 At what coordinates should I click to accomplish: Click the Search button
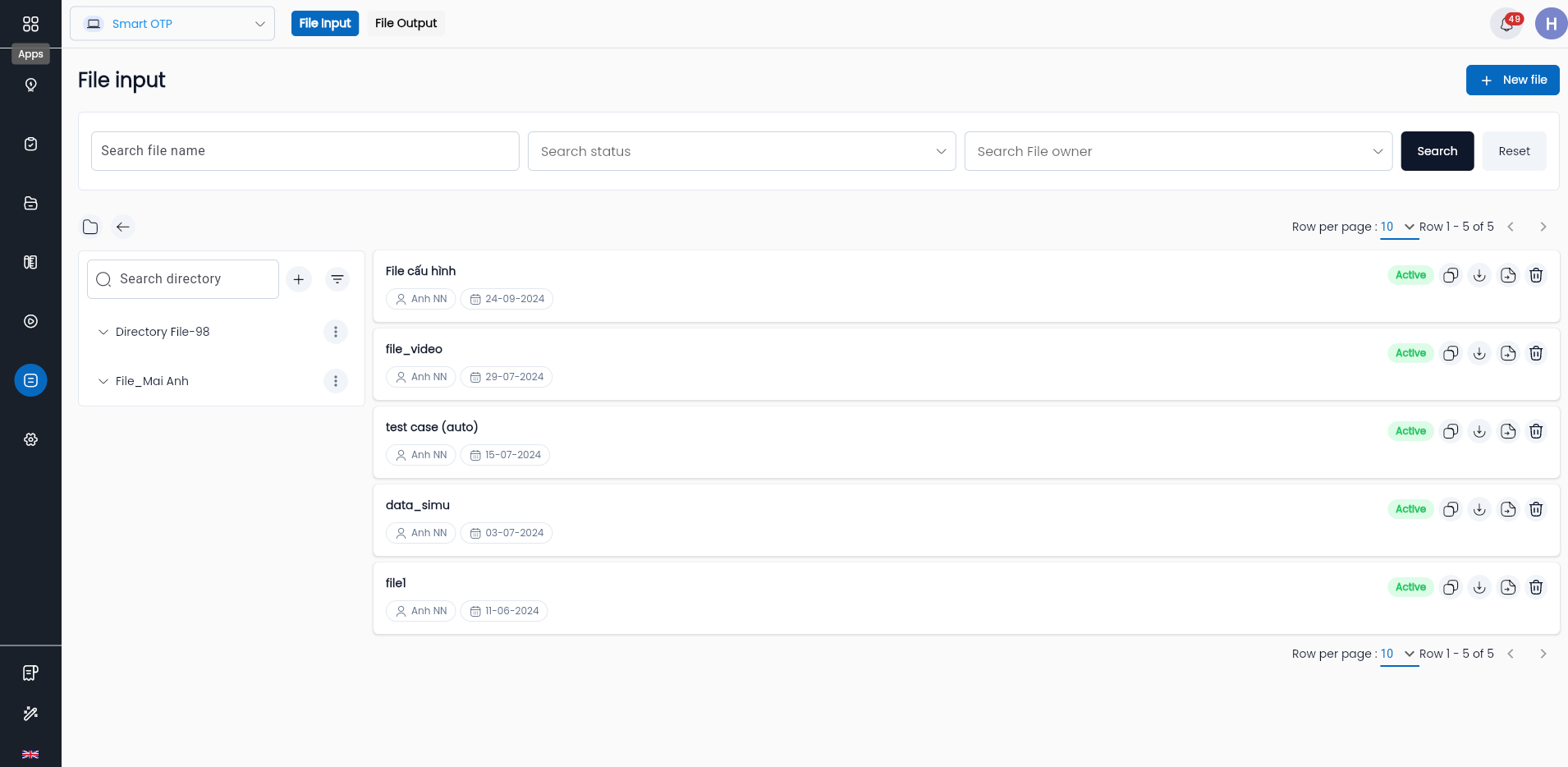1437,151
